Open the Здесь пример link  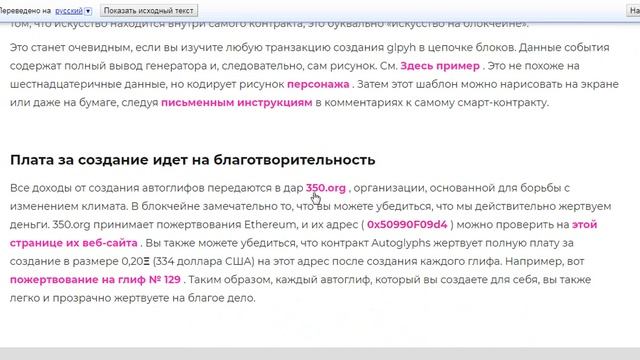point(440,66)
